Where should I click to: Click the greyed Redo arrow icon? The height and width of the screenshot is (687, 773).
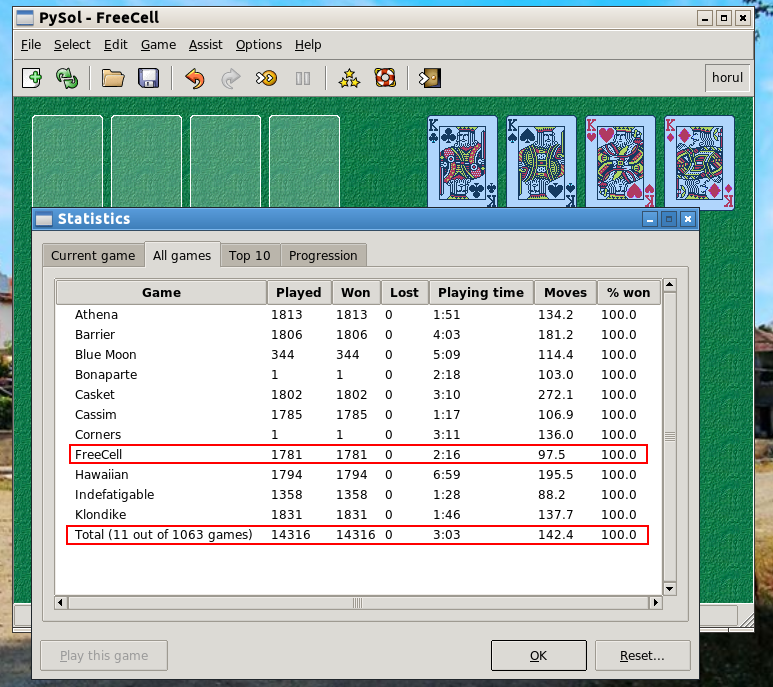pos(230,78)
